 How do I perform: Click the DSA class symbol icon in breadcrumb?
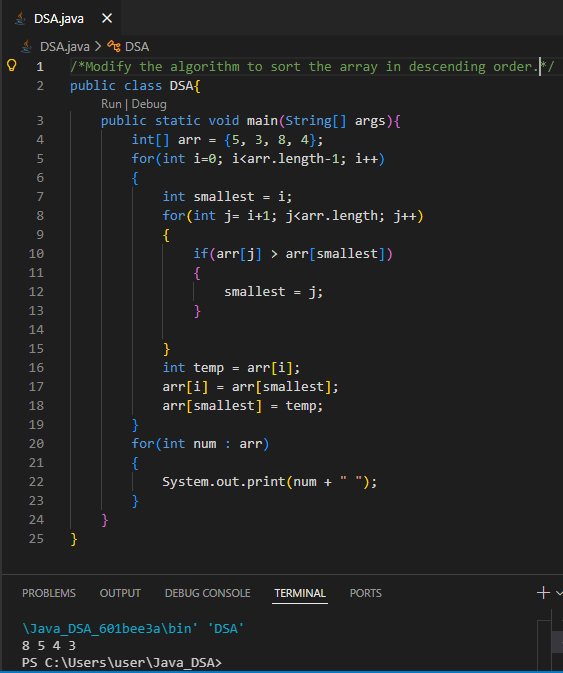114,46
